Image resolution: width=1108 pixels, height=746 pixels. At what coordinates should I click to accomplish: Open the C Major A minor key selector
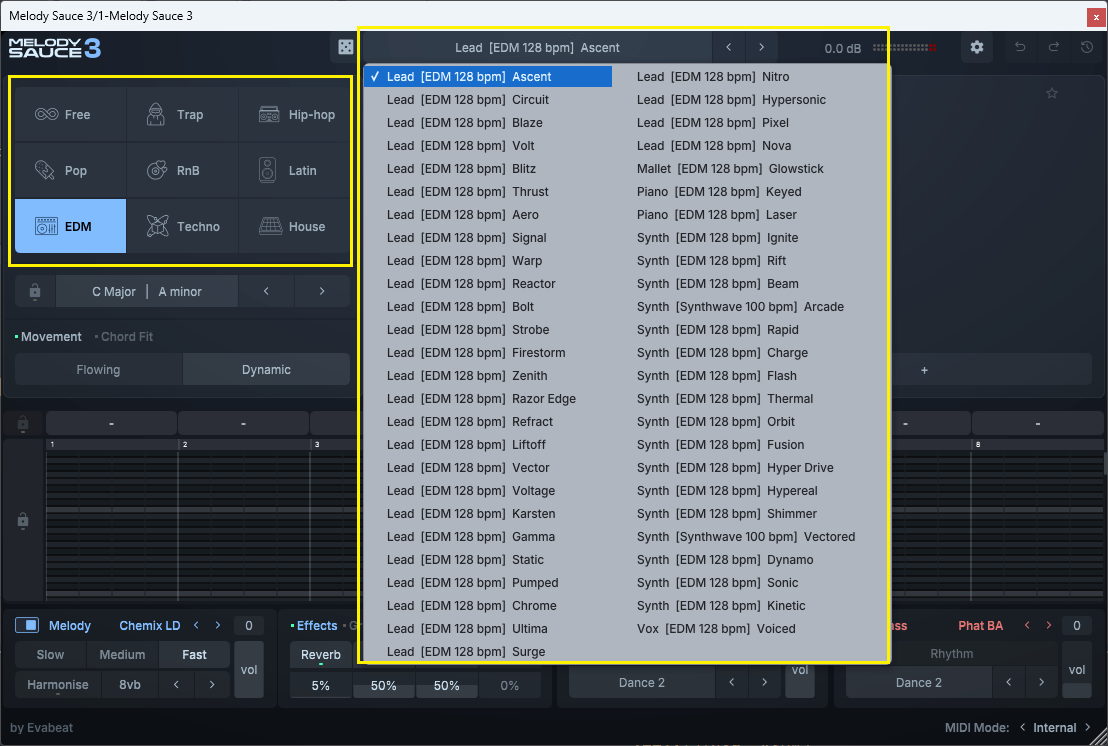(x=147, y=292)
